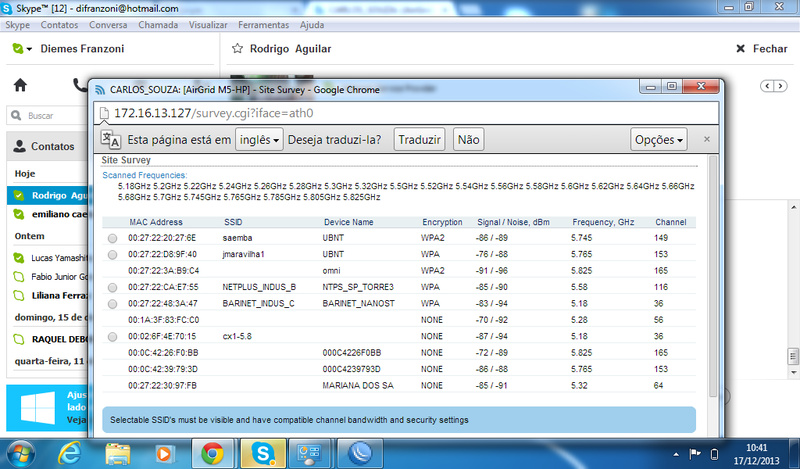The height and width of the screenshot is (469, 800).
Task: Click the star favorite icon beside Rodrigo Aguilar
Action: click(x=237, y=48)
